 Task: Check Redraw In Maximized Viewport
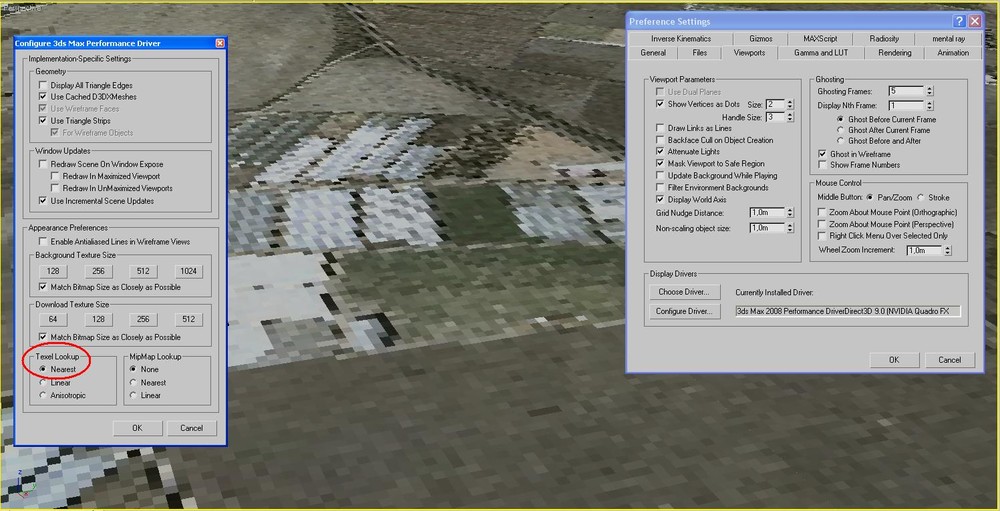coord(55,176)
